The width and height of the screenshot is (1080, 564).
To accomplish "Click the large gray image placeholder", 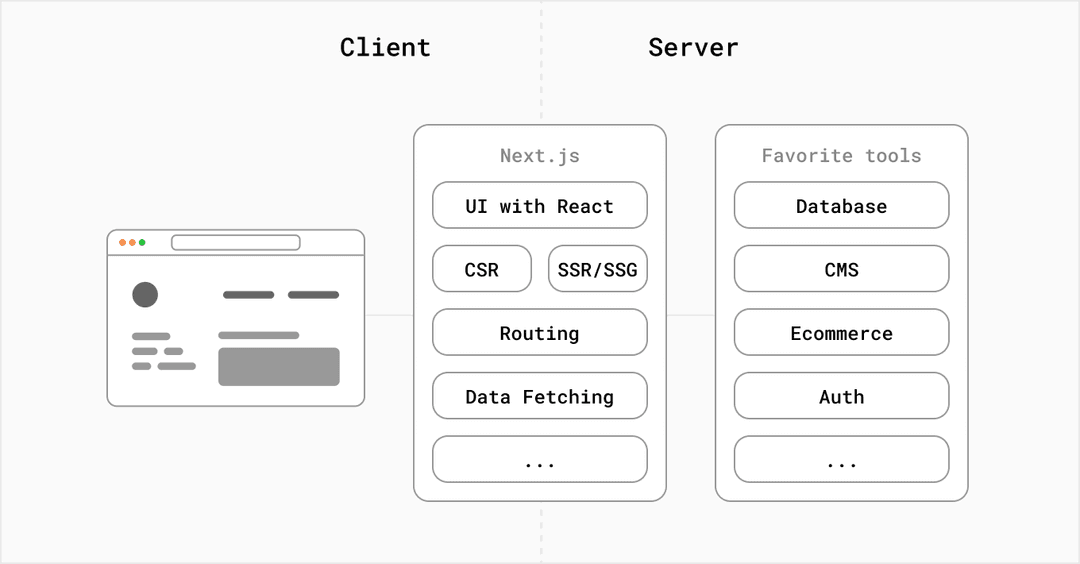I will click(x=279, y=366).
